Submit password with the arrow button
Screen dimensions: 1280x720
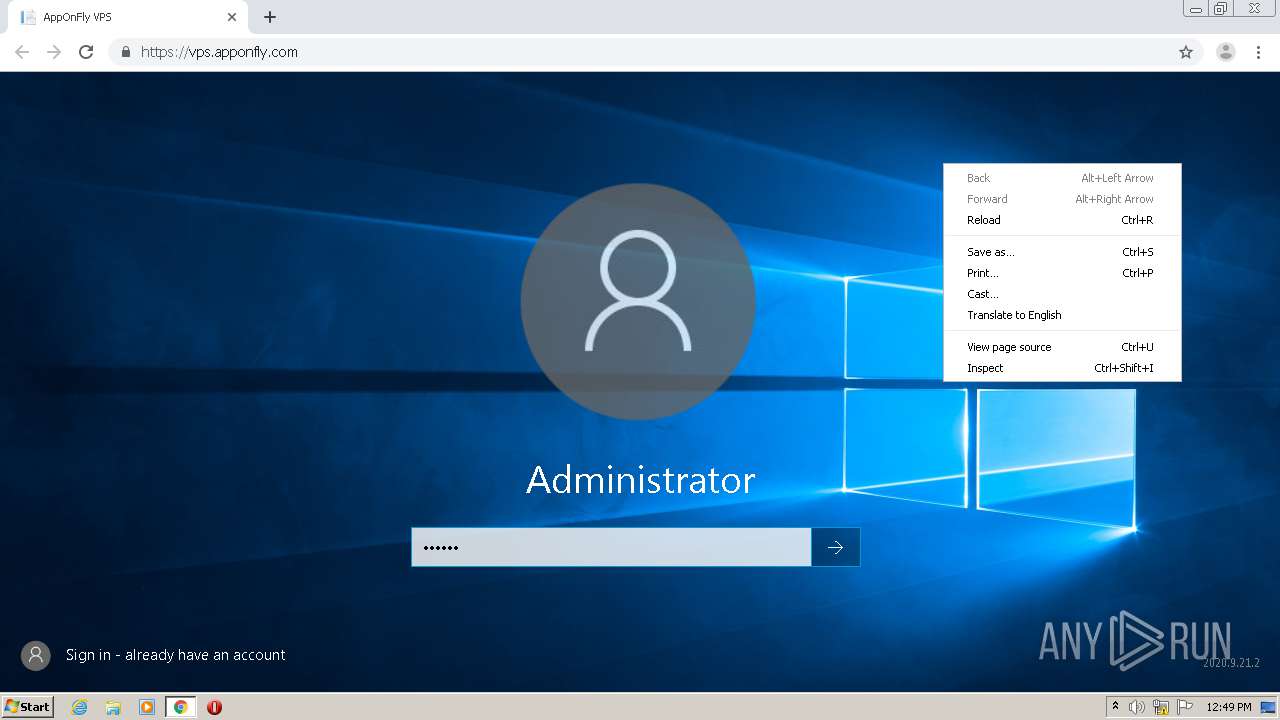(x=836, y=547)
